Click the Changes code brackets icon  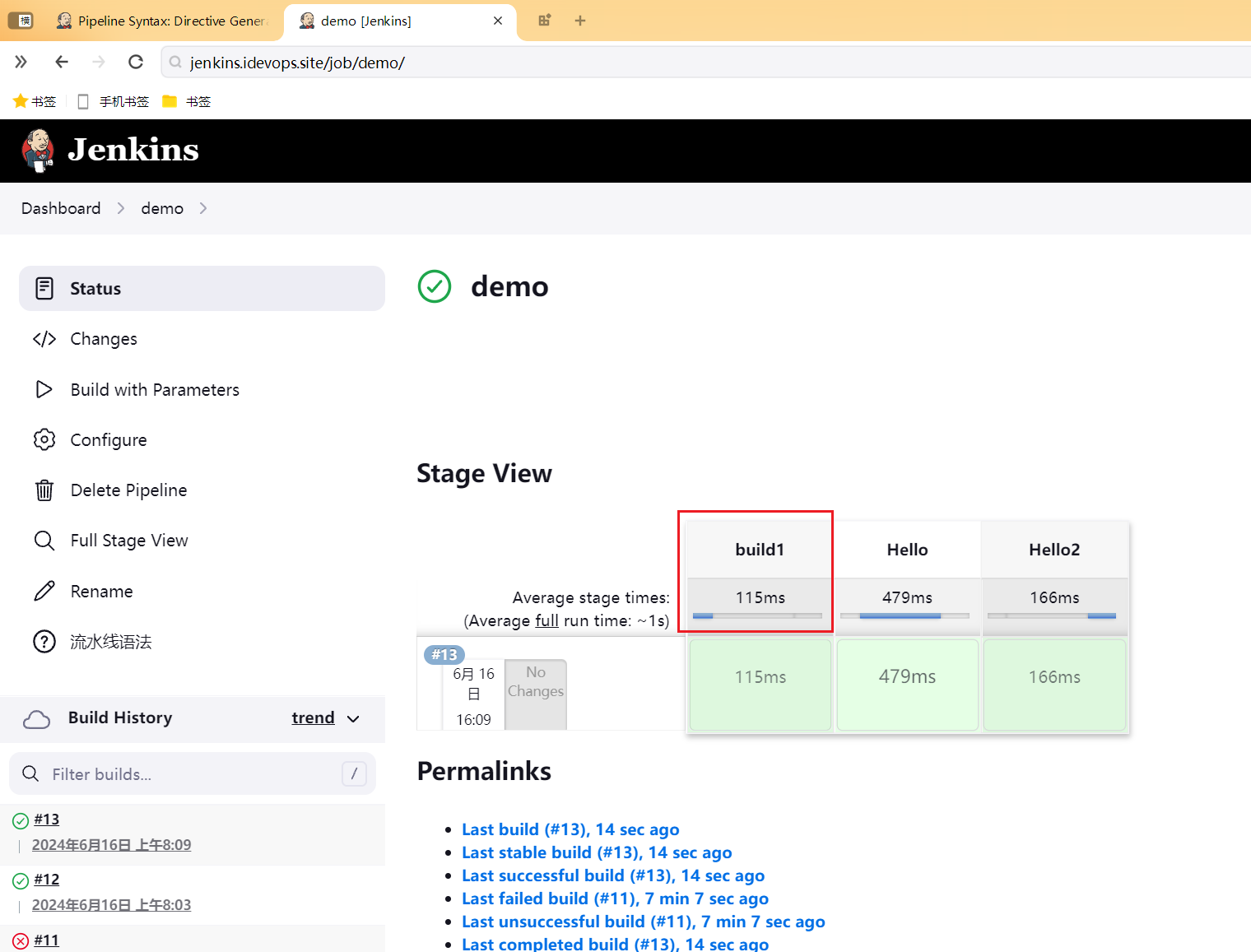click(x=44, y=339)
